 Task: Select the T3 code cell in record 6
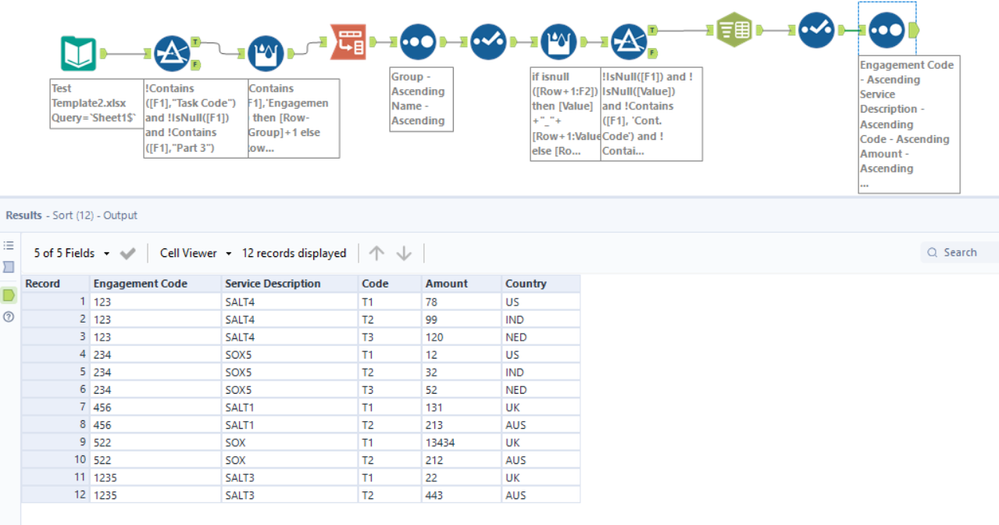(389, 390)
